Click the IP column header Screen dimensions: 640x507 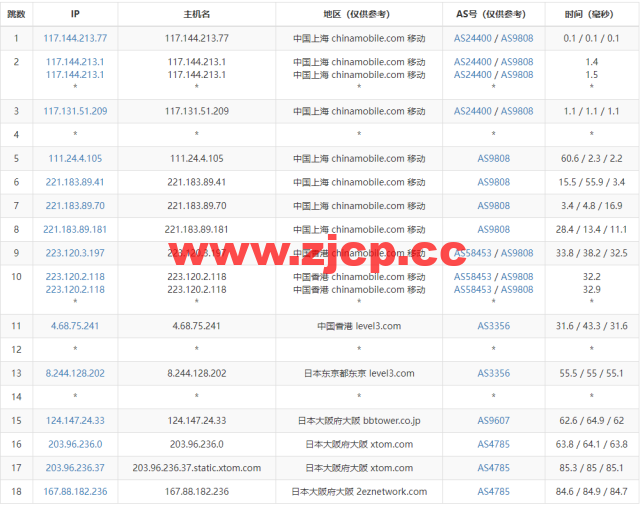click(75, 14)
